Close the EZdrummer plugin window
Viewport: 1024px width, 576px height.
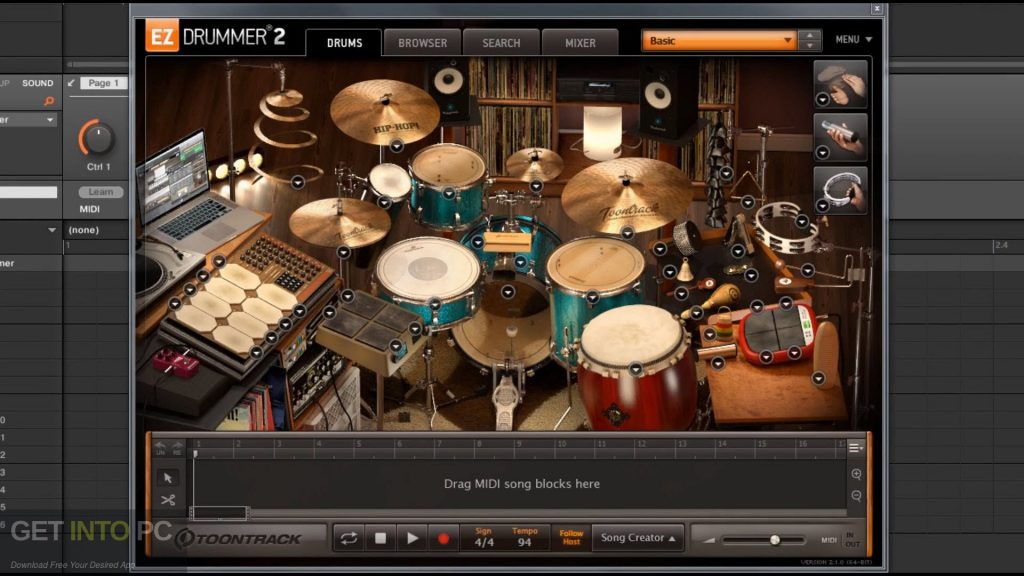(876, 8)
